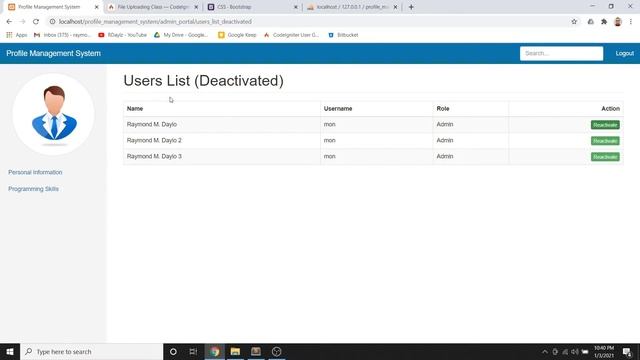Open the Bitbucket bookmark
This screenshot has height=360, width=640.
pyautogui.click(x=343, y=35)
